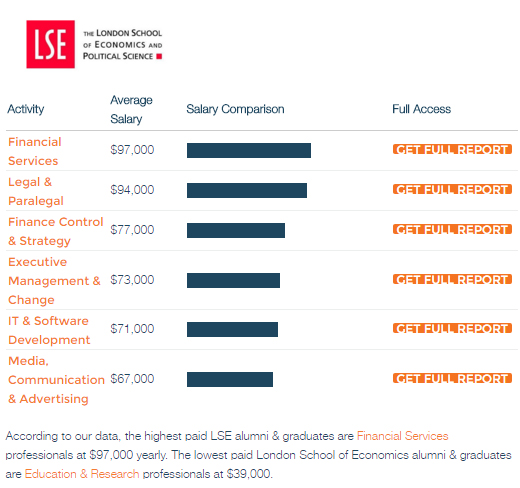Viewport: 520px width, 488px height.
Task: Click the London School of Economics wordmark
Action: pos(122,44)
